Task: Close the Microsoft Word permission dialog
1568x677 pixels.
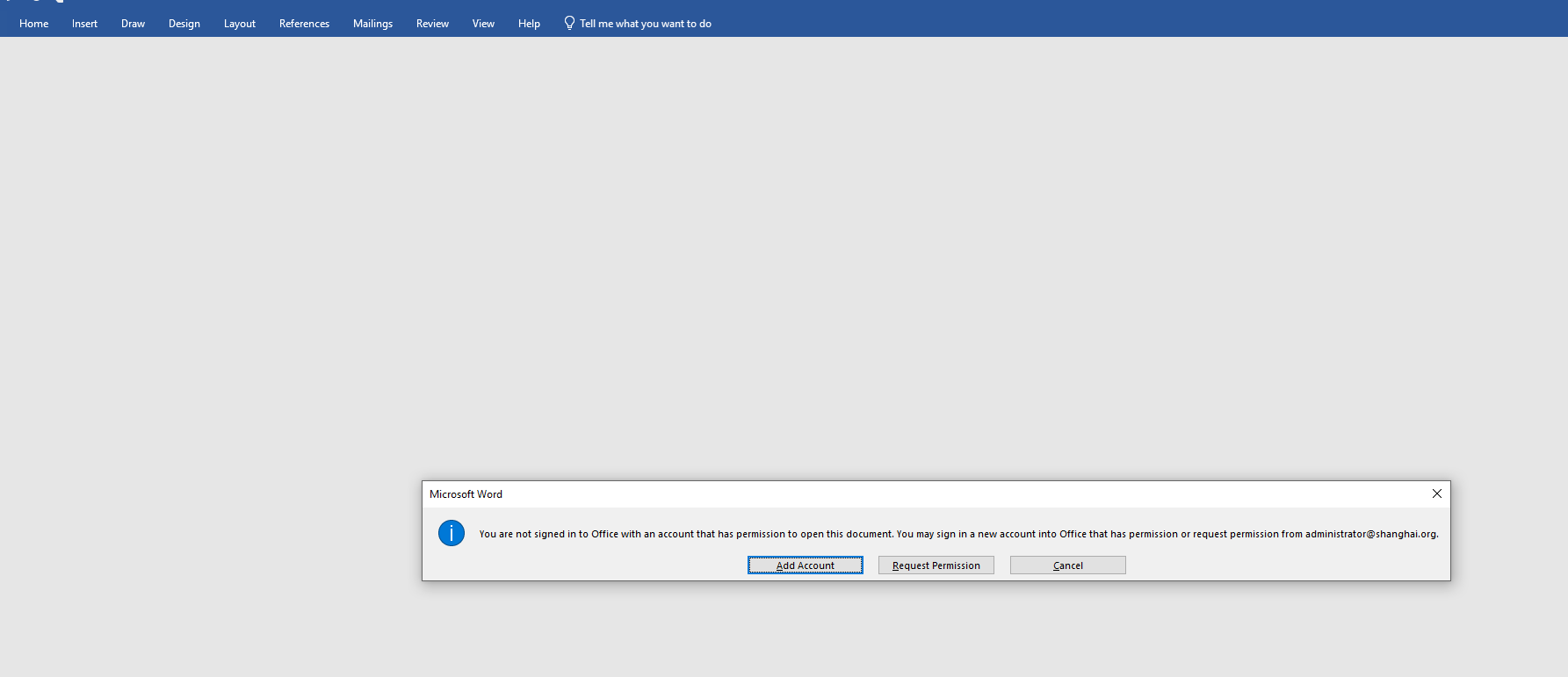Action: pyautogui.click(x=1437, y=493)
